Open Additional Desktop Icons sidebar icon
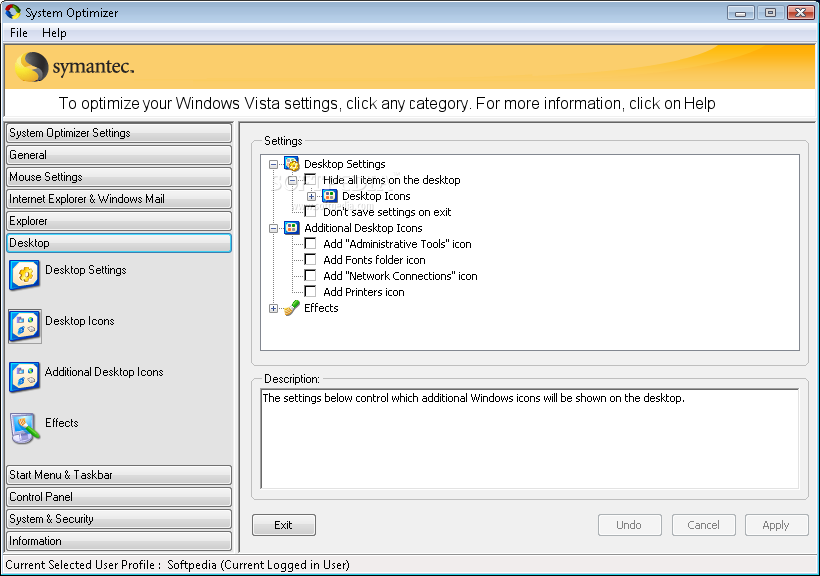 coord(25,376)
